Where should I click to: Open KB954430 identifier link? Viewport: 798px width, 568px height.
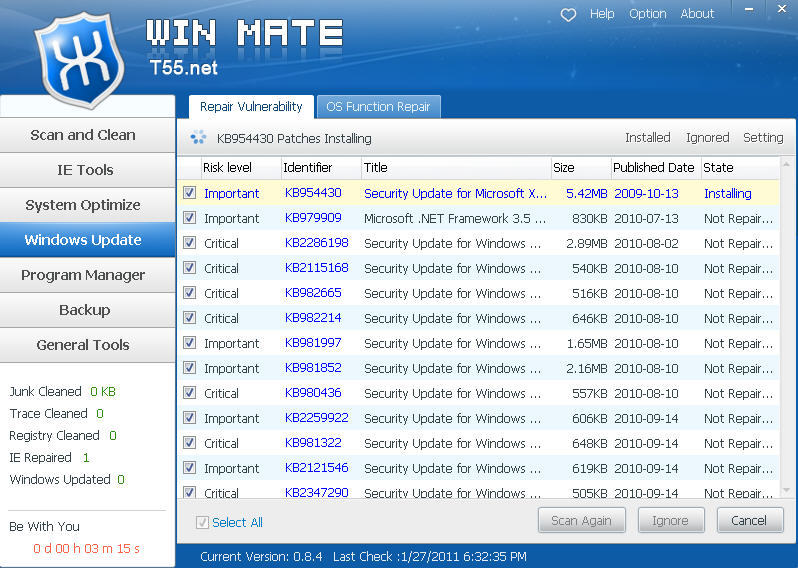pyautogui.click(x=313, y=193)
